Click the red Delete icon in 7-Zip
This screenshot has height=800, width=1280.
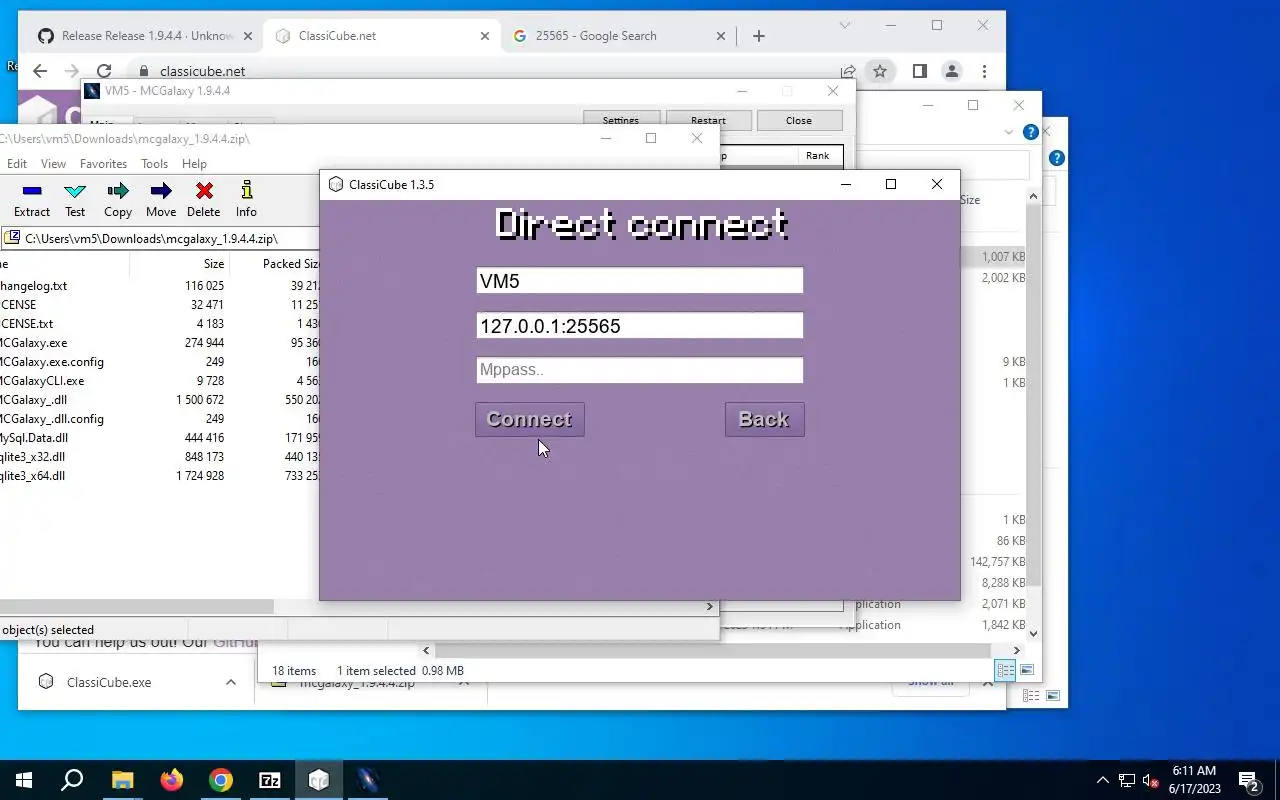pyautogui.click(x=204, y=200)
